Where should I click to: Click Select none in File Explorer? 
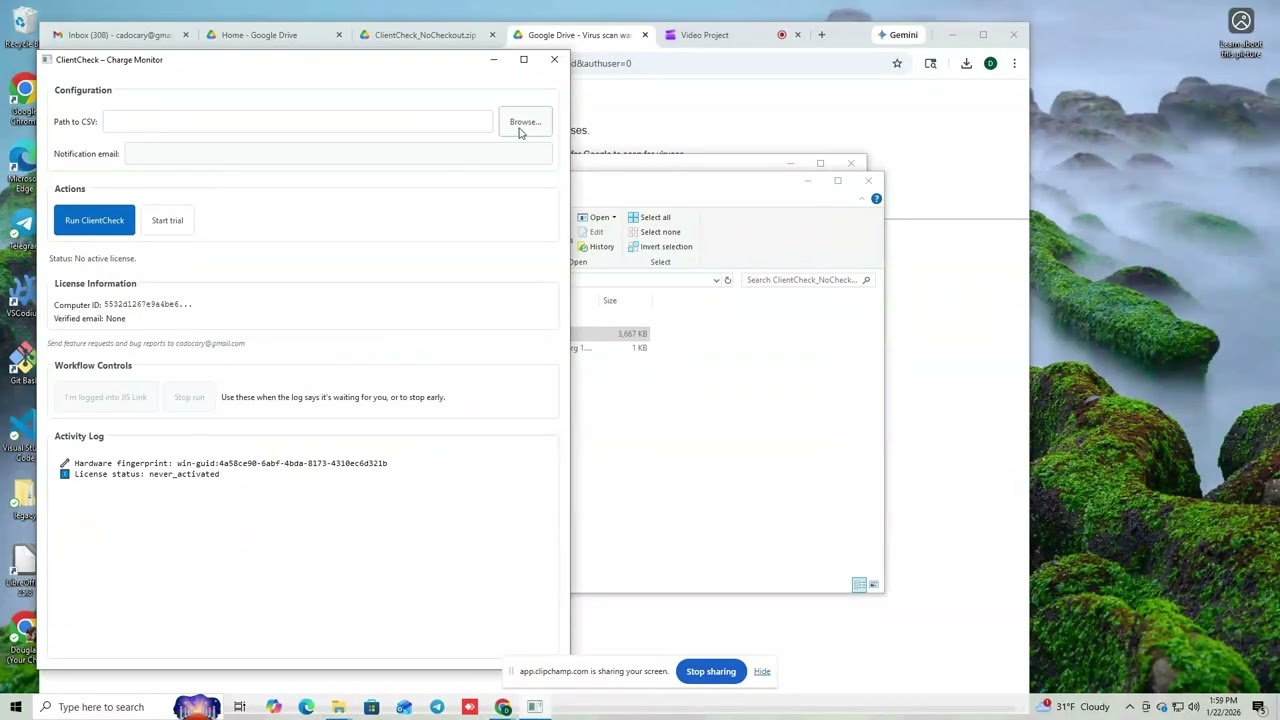pos(654,232)
